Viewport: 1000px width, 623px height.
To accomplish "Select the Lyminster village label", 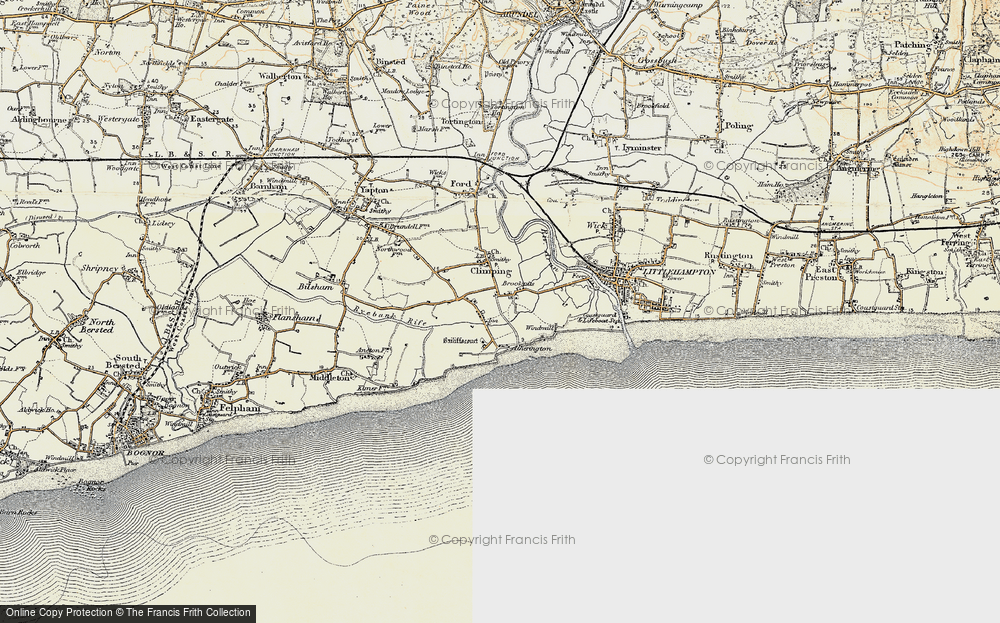I will (642, 147).
